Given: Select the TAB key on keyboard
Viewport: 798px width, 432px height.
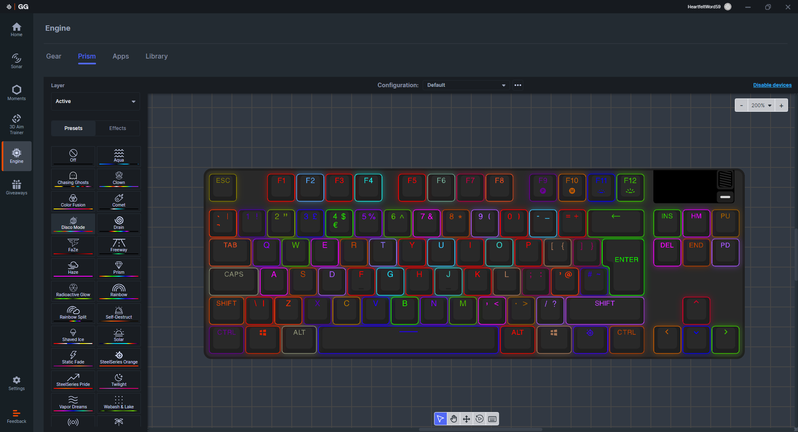Looking at the screenshot, I should coord(230,252).
